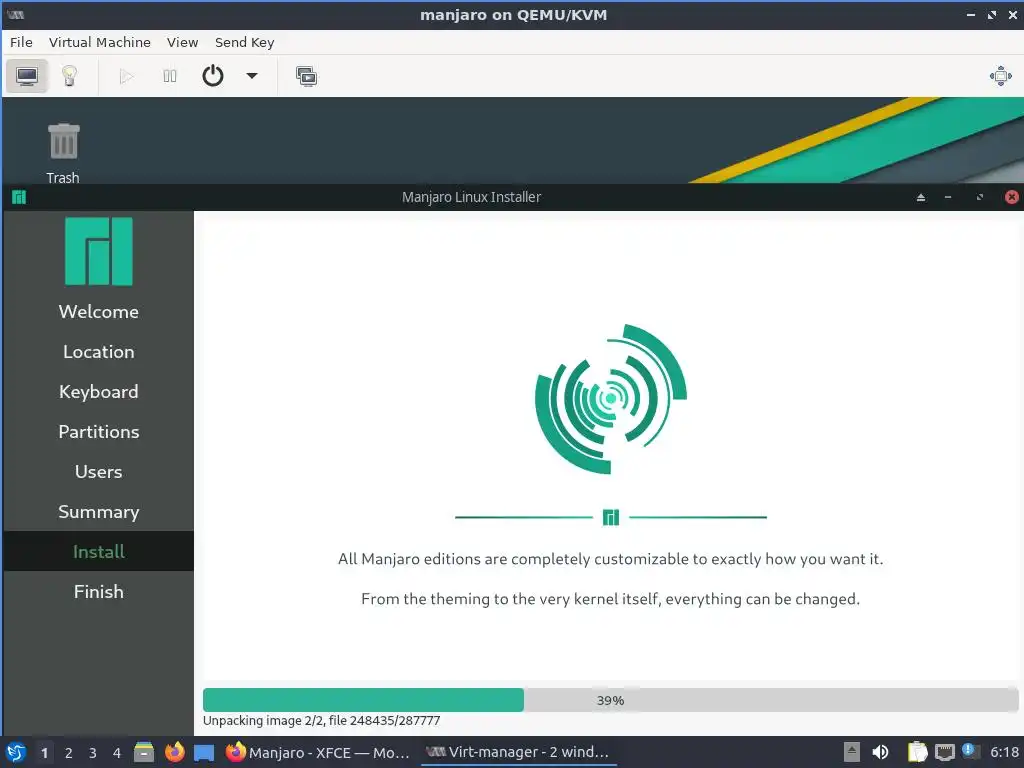
Task: Click the removable media eject tray icon
Action: point(852,752)
